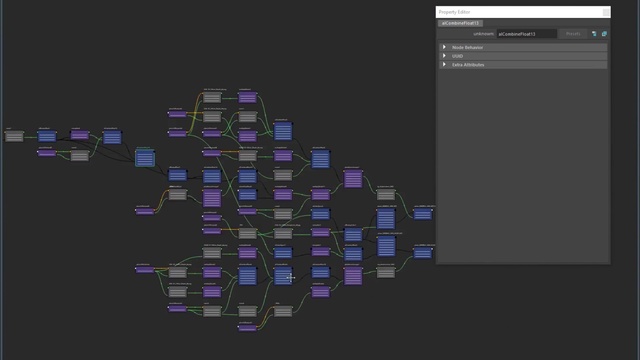Click the Property Editor title bar

[x=518, y=12]
